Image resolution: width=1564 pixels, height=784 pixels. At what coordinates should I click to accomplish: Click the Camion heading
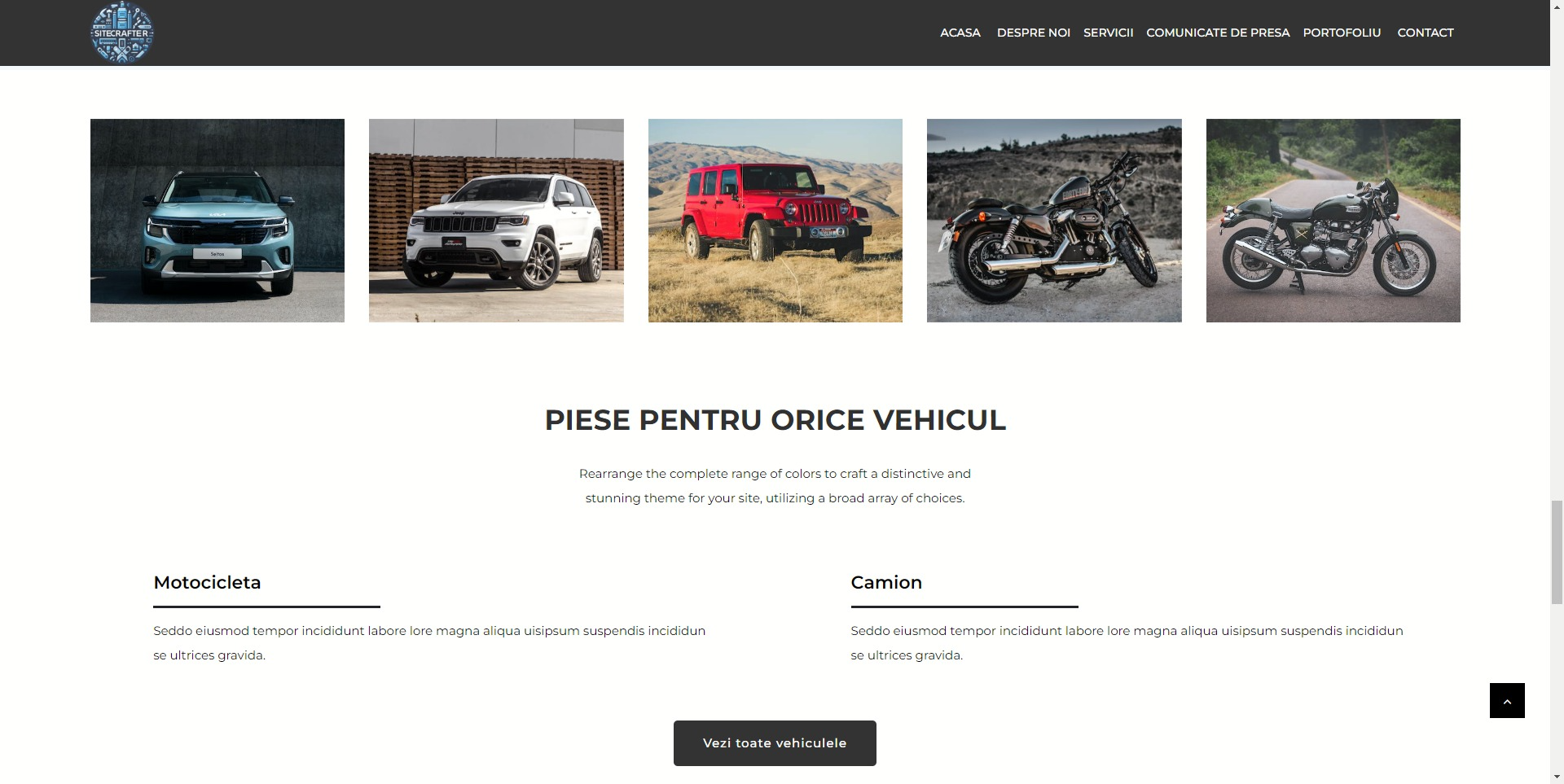click(886, 583)
